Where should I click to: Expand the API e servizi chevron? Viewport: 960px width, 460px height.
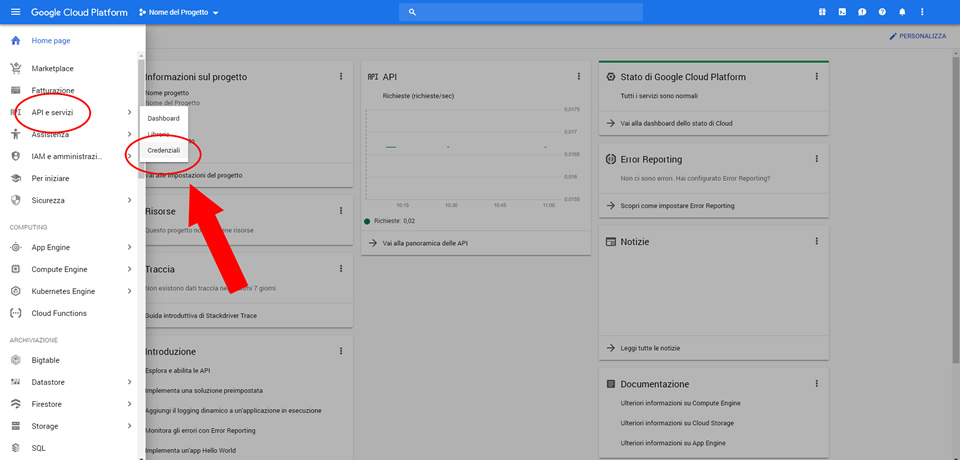click(x=129, y=113)
